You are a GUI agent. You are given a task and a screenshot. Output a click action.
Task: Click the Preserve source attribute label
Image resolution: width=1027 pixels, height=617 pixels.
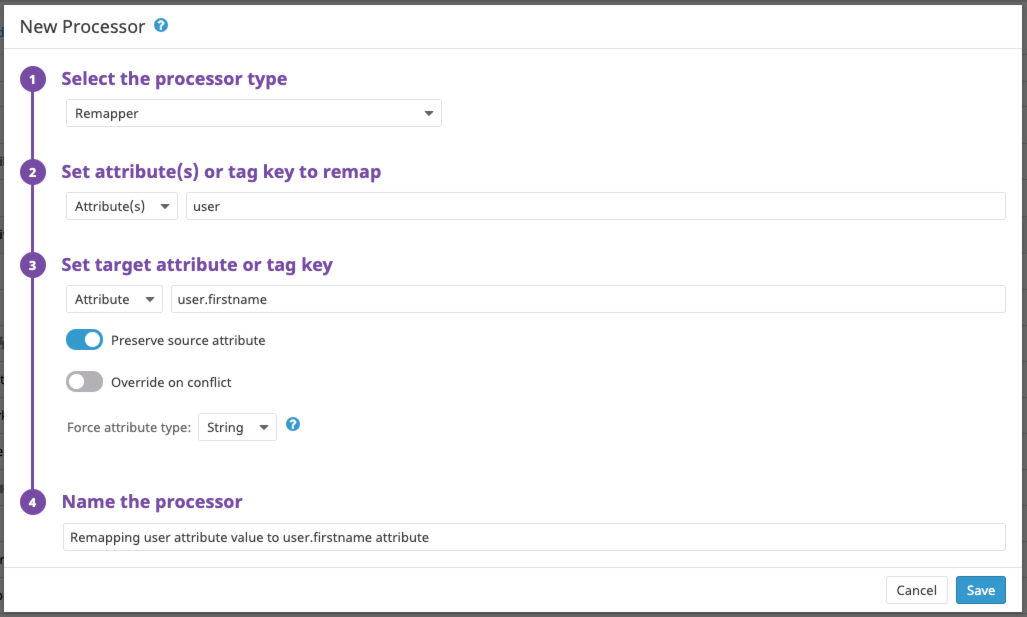pyautogui.click(x=188, y=341)
